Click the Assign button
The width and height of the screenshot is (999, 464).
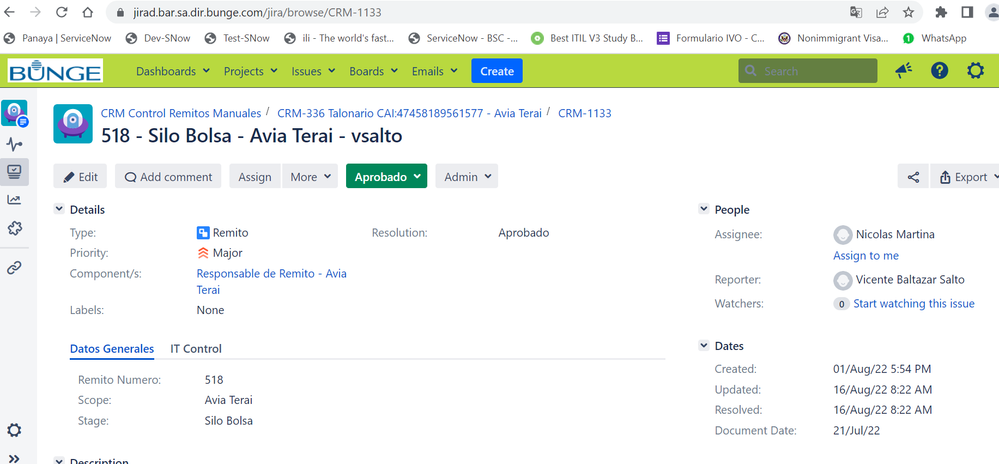tap(255, 177)
